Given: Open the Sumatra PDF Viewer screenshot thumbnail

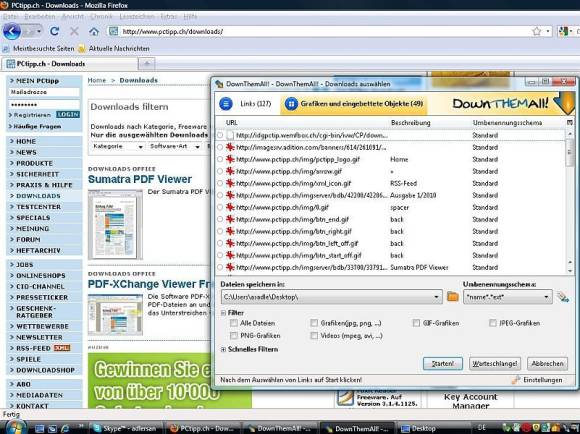Looking at the screenshot, I should click(115, 224).
